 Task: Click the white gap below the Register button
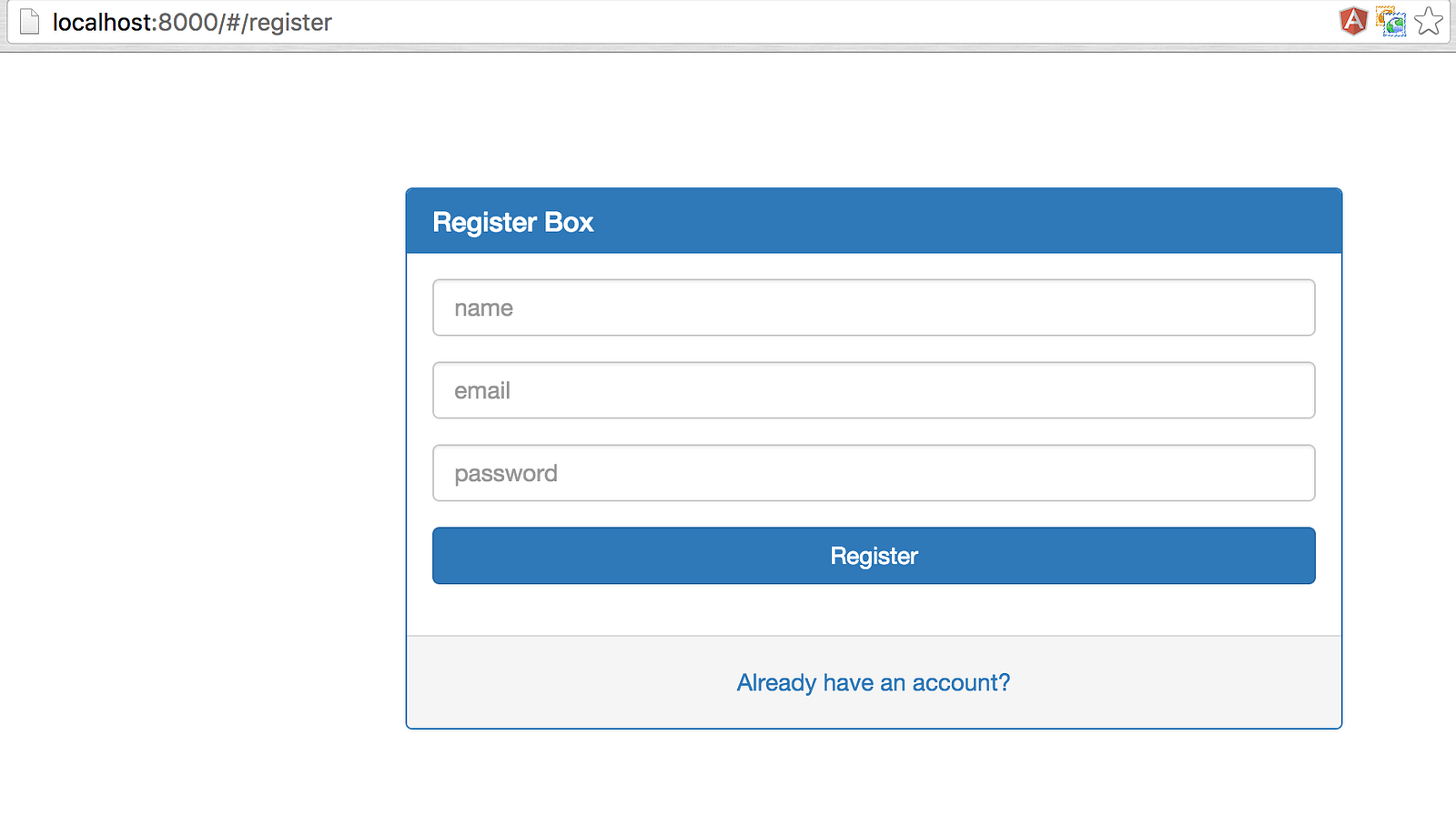coord(874,609)
